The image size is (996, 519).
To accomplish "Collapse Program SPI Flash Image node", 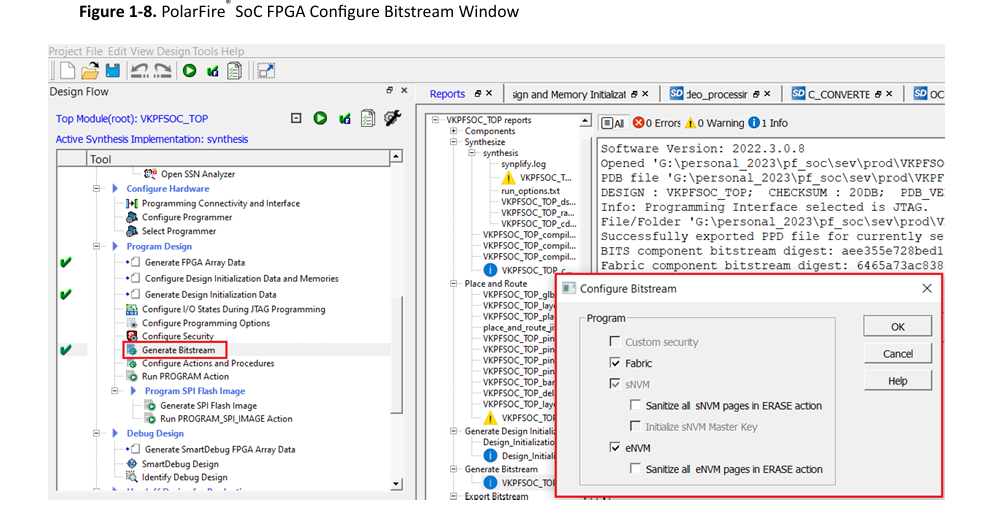I will (115, 391).
